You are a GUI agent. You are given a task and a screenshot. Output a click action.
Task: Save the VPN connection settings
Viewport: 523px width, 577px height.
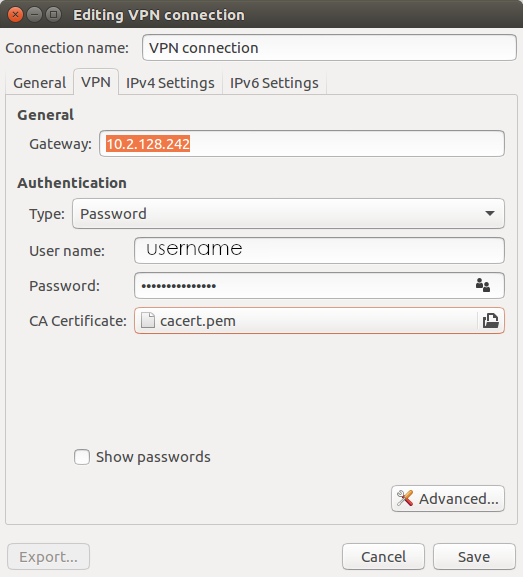point(474,556)
